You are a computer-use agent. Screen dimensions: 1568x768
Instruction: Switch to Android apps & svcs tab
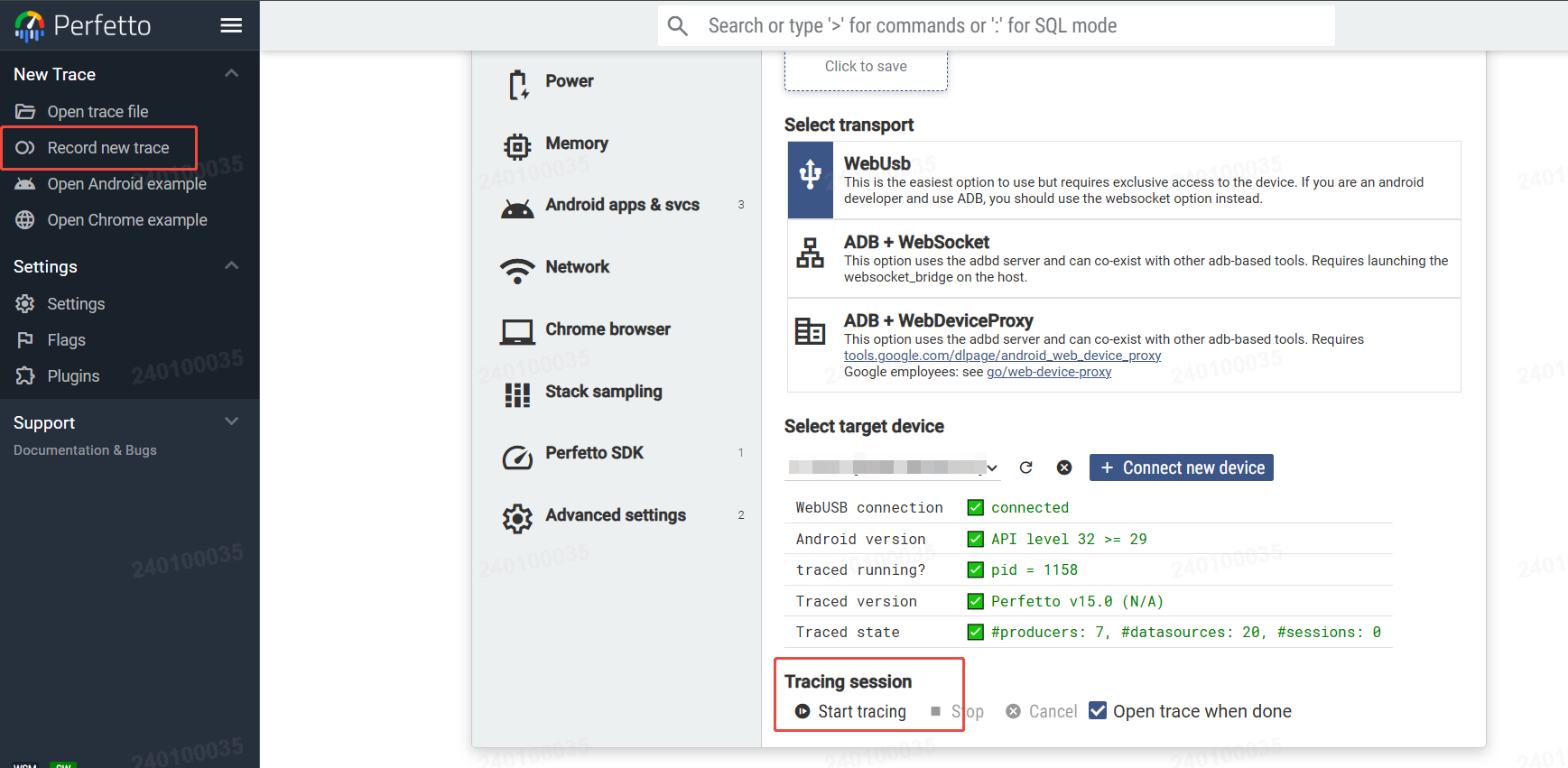(617, 208)
